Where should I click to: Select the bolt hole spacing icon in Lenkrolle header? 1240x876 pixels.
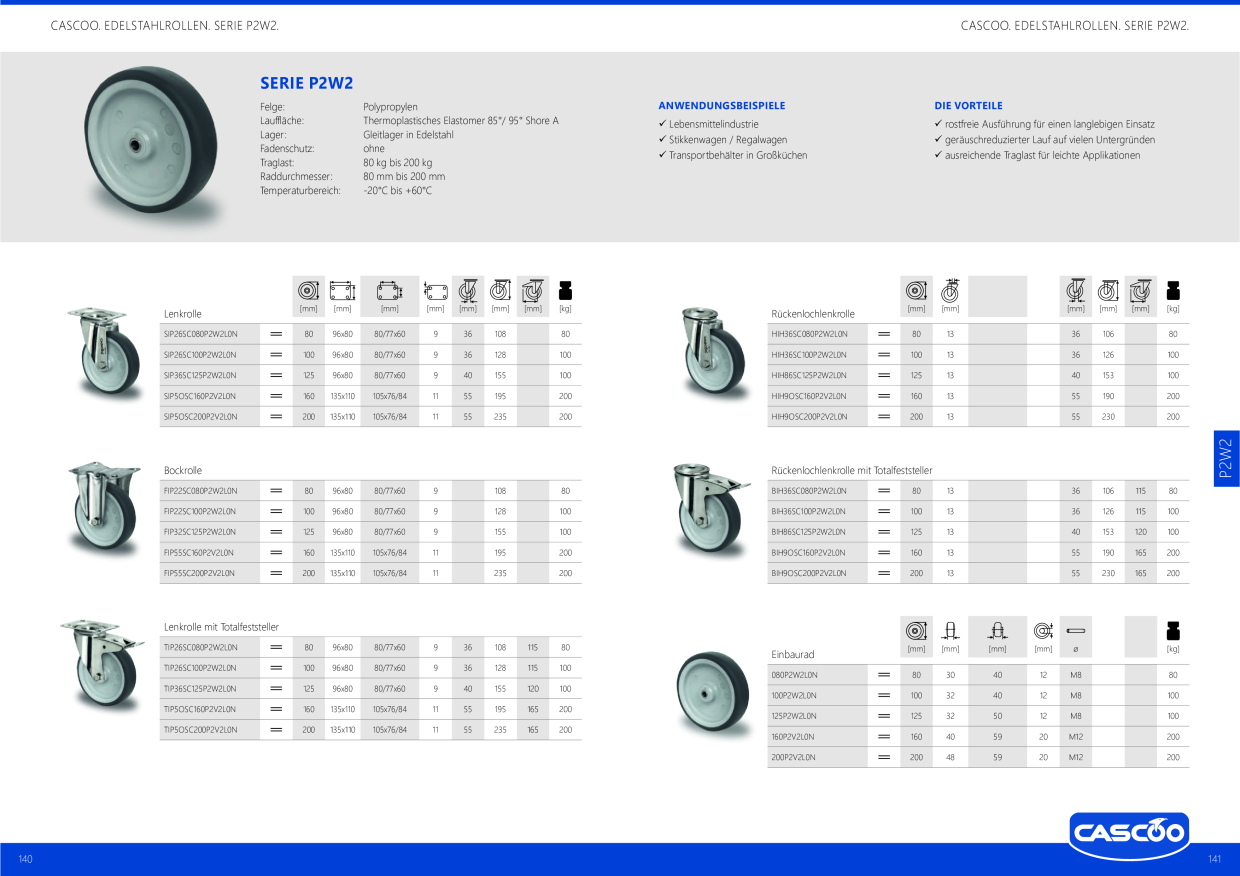(x=389, y=290)
